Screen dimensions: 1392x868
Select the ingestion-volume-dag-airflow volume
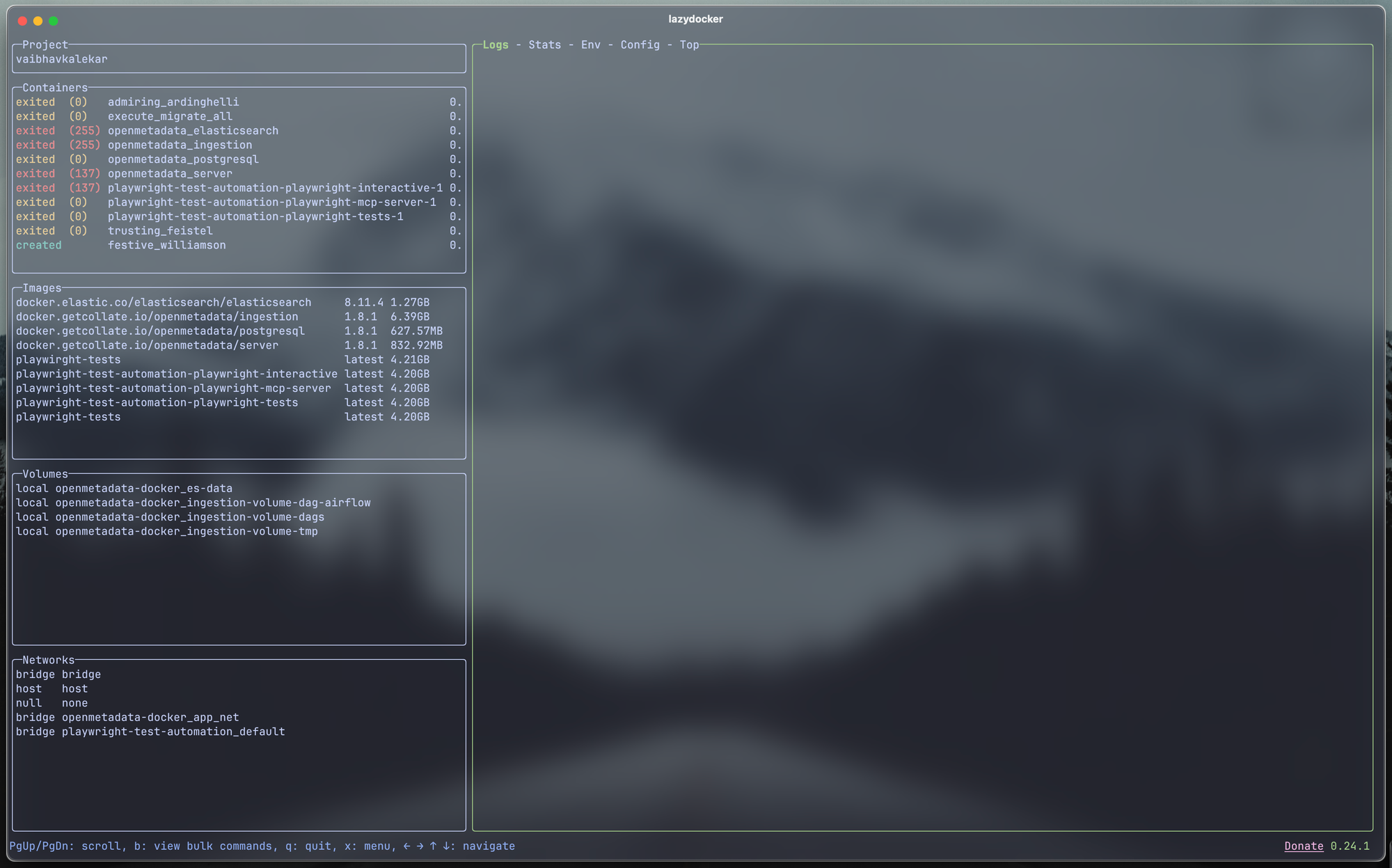tap(212, 503)
